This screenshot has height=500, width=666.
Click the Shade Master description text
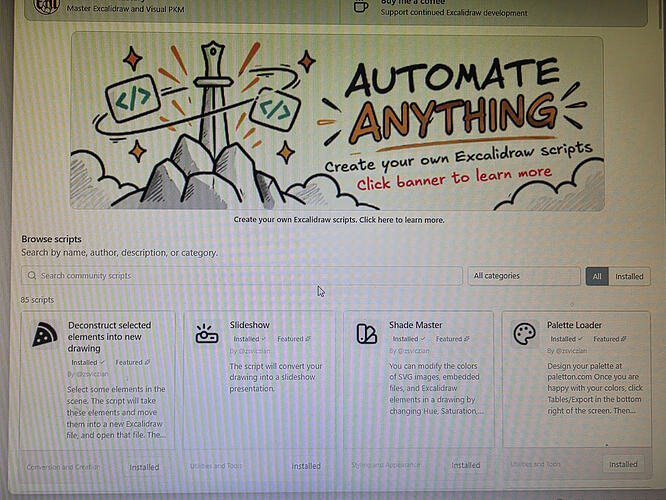[436, 388]
